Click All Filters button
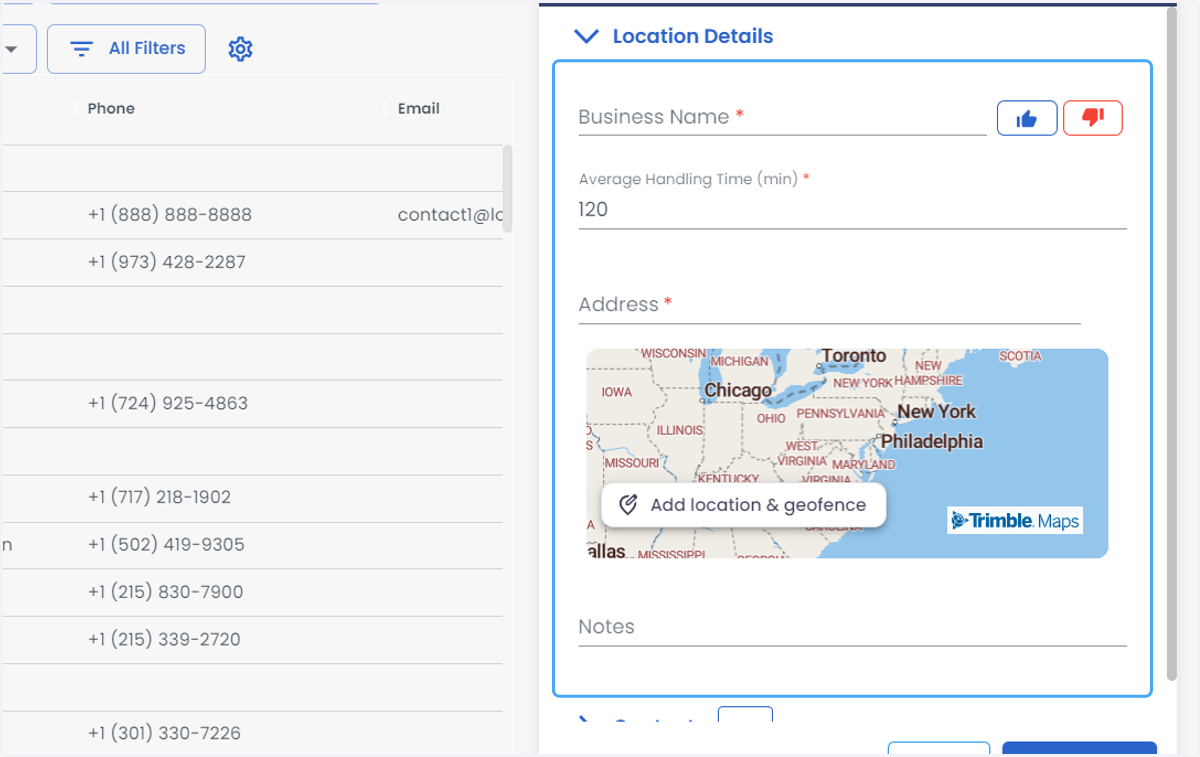 pyautogui.click(x=126, y=49)
